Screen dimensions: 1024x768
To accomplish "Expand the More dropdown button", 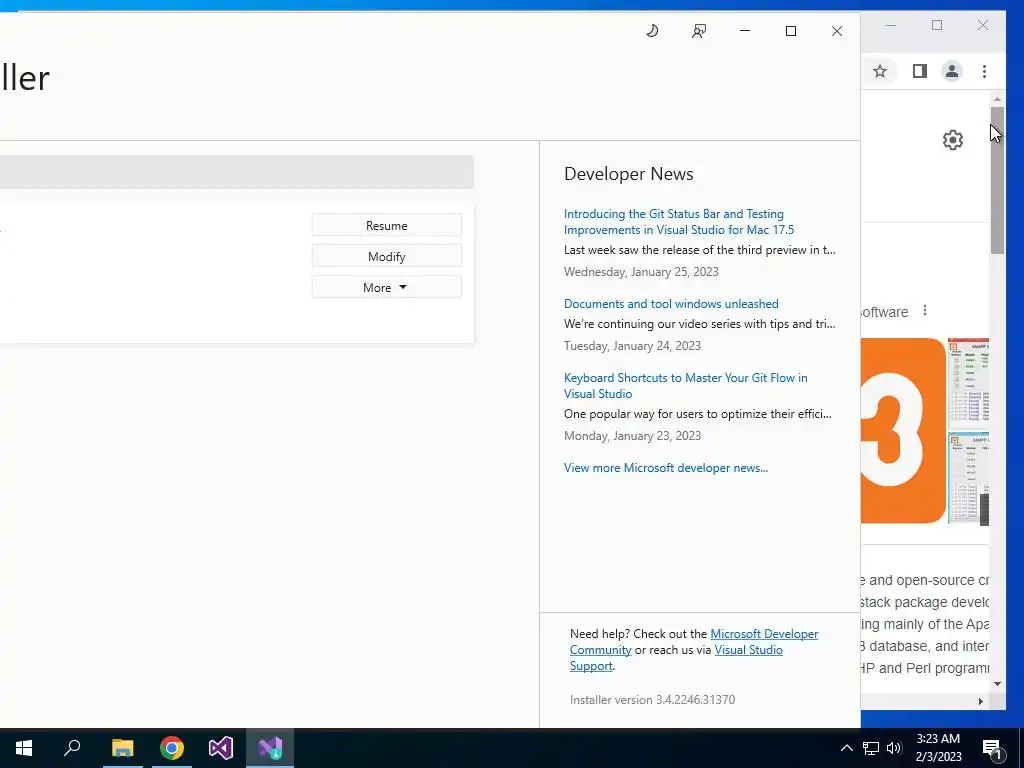I will 387,287.
